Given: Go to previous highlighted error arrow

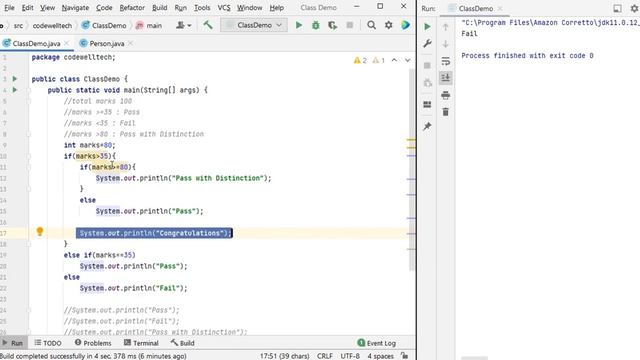Looking at the screenshot, I should [x=394, y=60].
